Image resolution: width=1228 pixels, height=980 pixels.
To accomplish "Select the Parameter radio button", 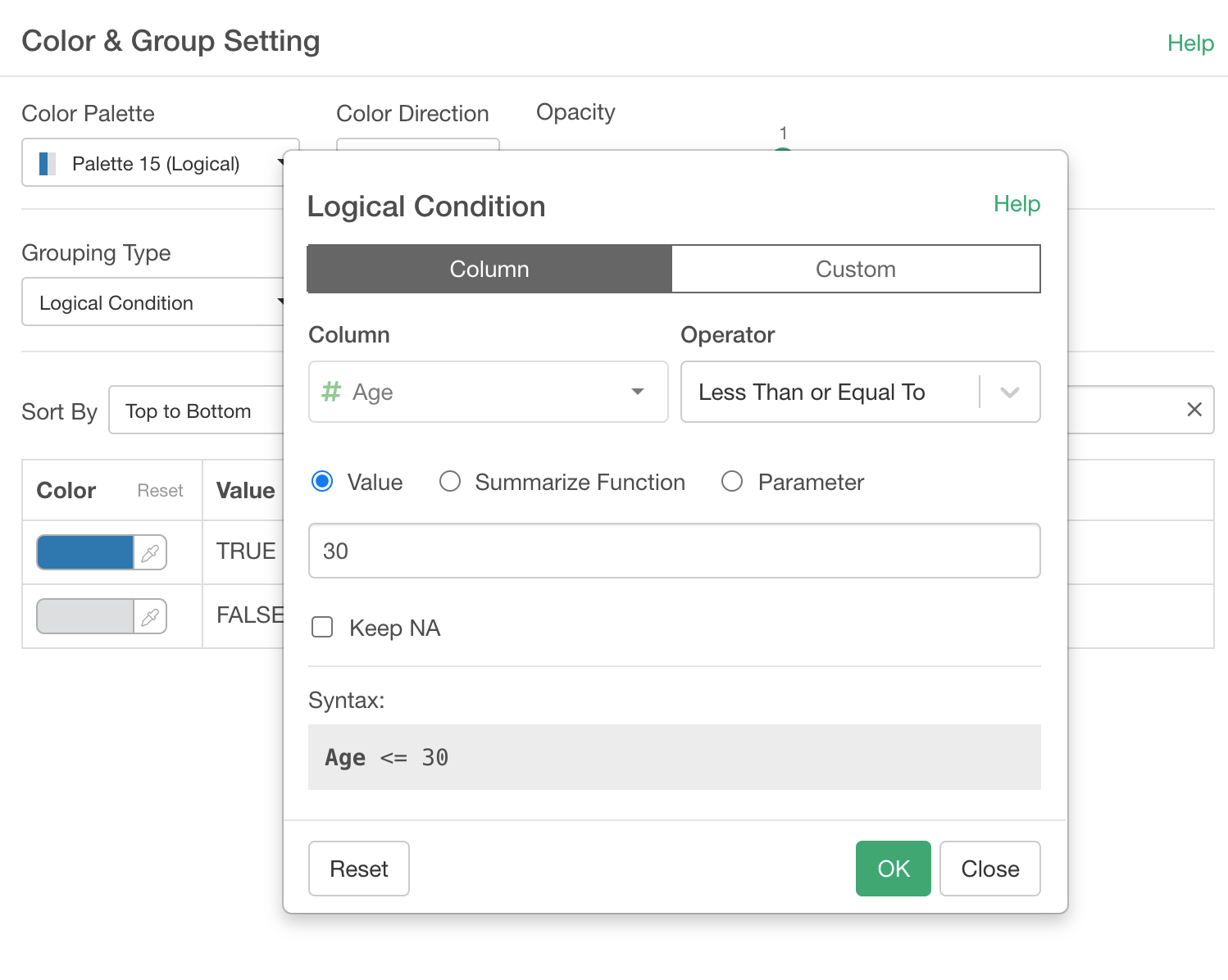I will click(x=732, y=482).
